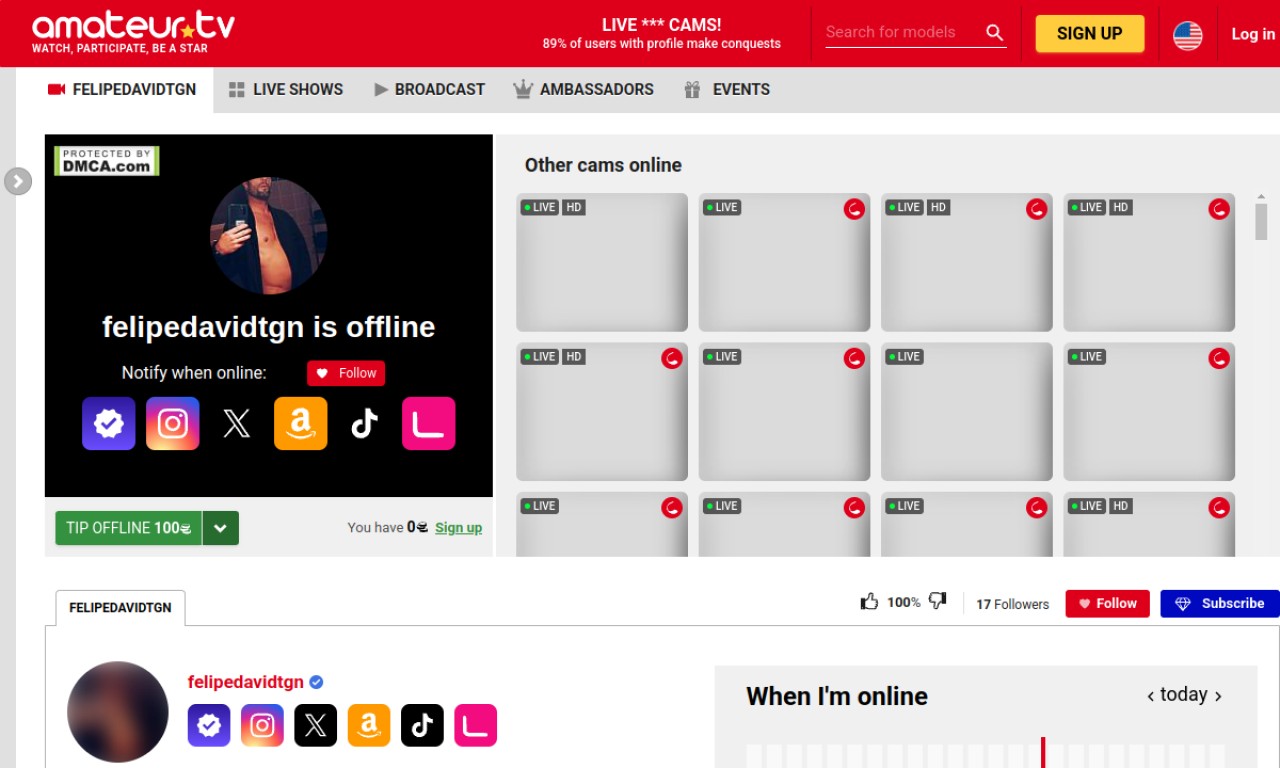Click the circular avatar in offline player
This screenshot has width=1280, height=768.
(x=268, y=236)
